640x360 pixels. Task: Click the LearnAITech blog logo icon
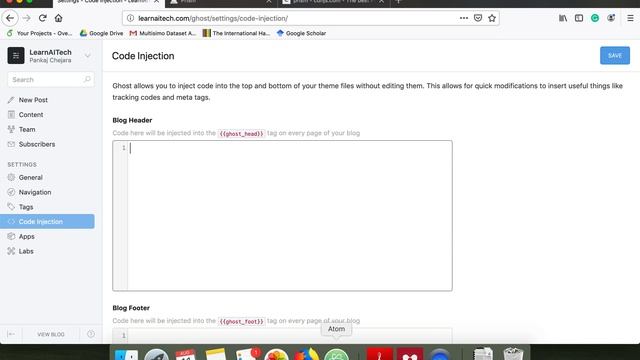[16, 56]
